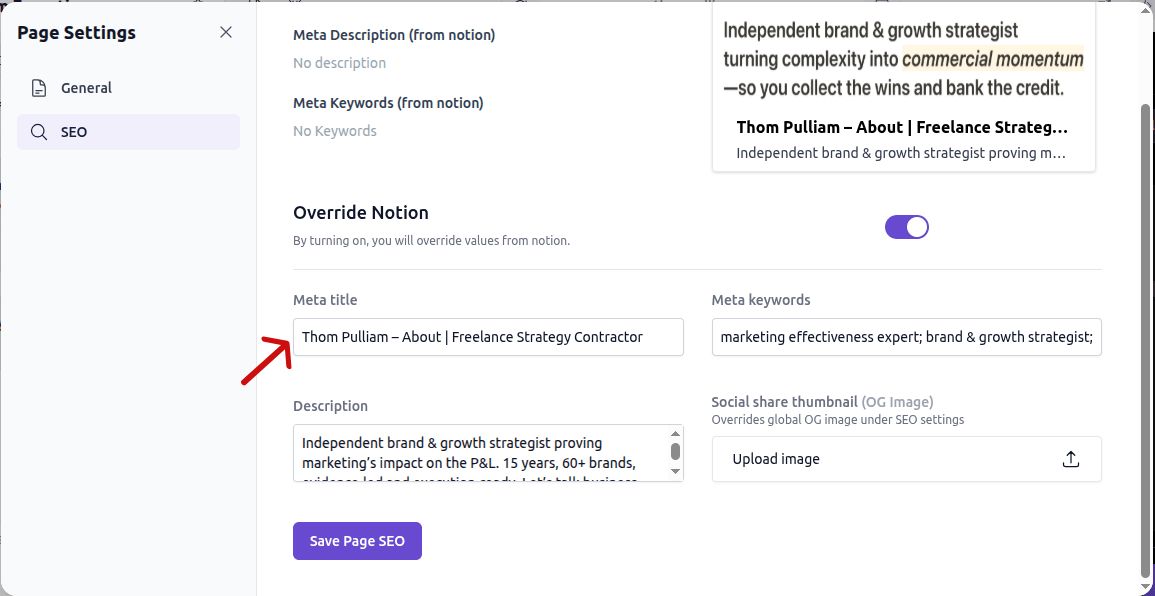Click dialog scrollbar's top up arrow
Screen dimensions: 1155x596
1146,10
